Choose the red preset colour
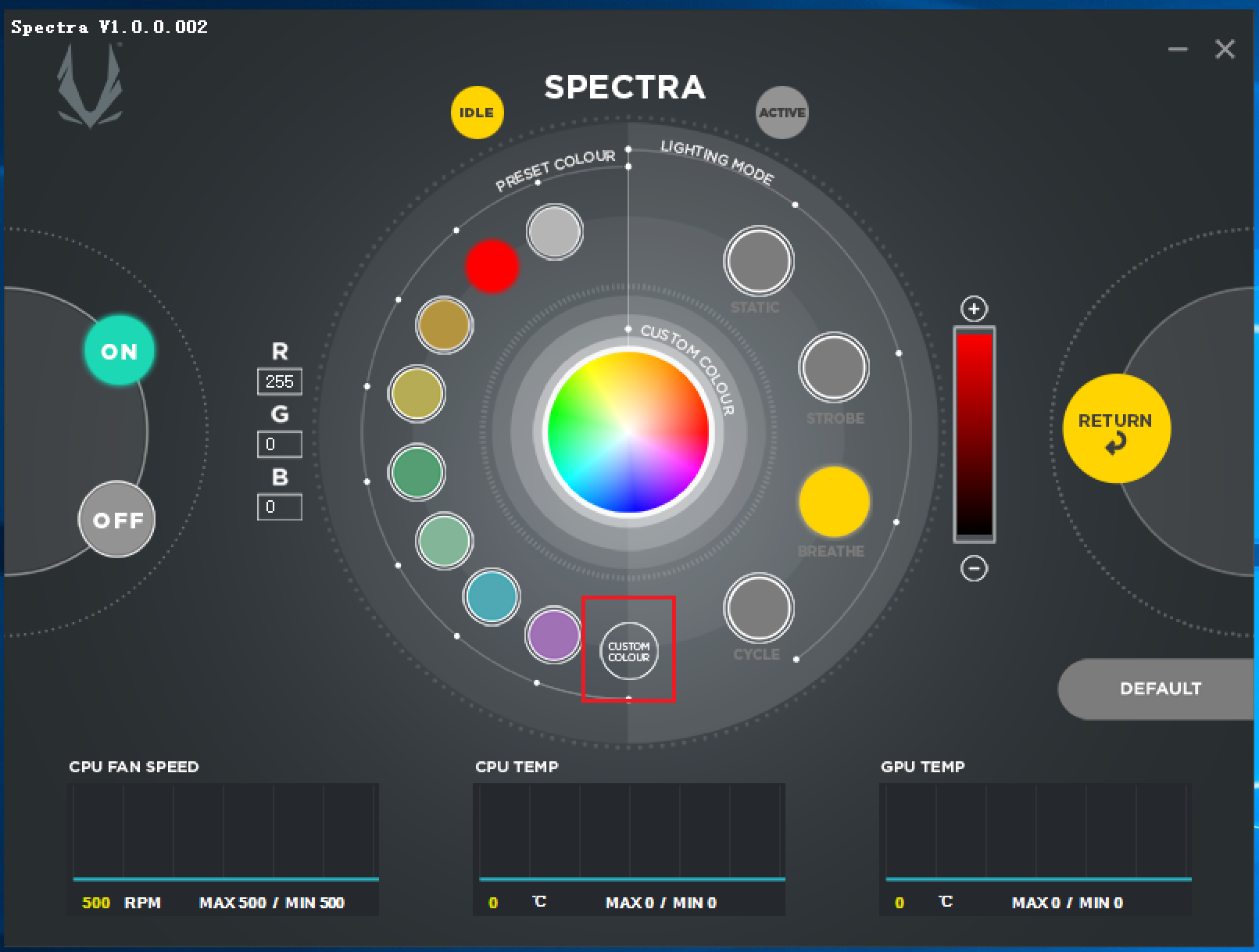 tap(492, 266)
